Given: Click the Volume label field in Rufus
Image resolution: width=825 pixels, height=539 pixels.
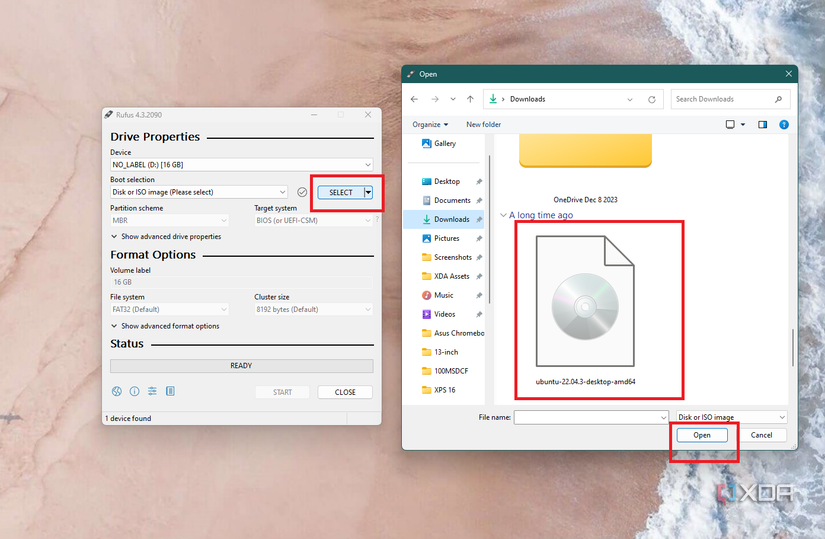Looking at the screenshot, I should click(x=242, y=282).
